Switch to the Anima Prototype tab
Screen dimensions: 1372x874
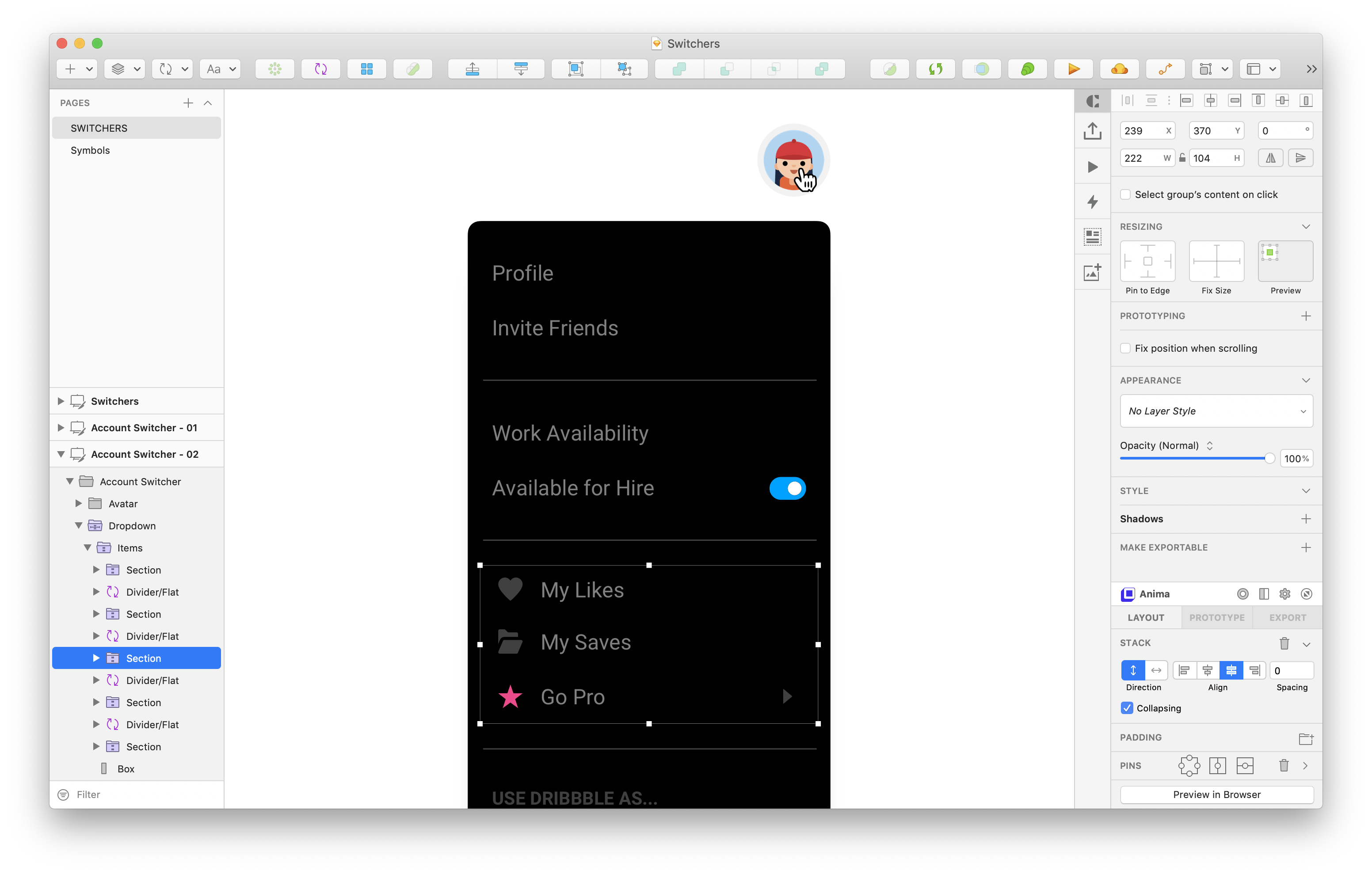point(1216,618)
